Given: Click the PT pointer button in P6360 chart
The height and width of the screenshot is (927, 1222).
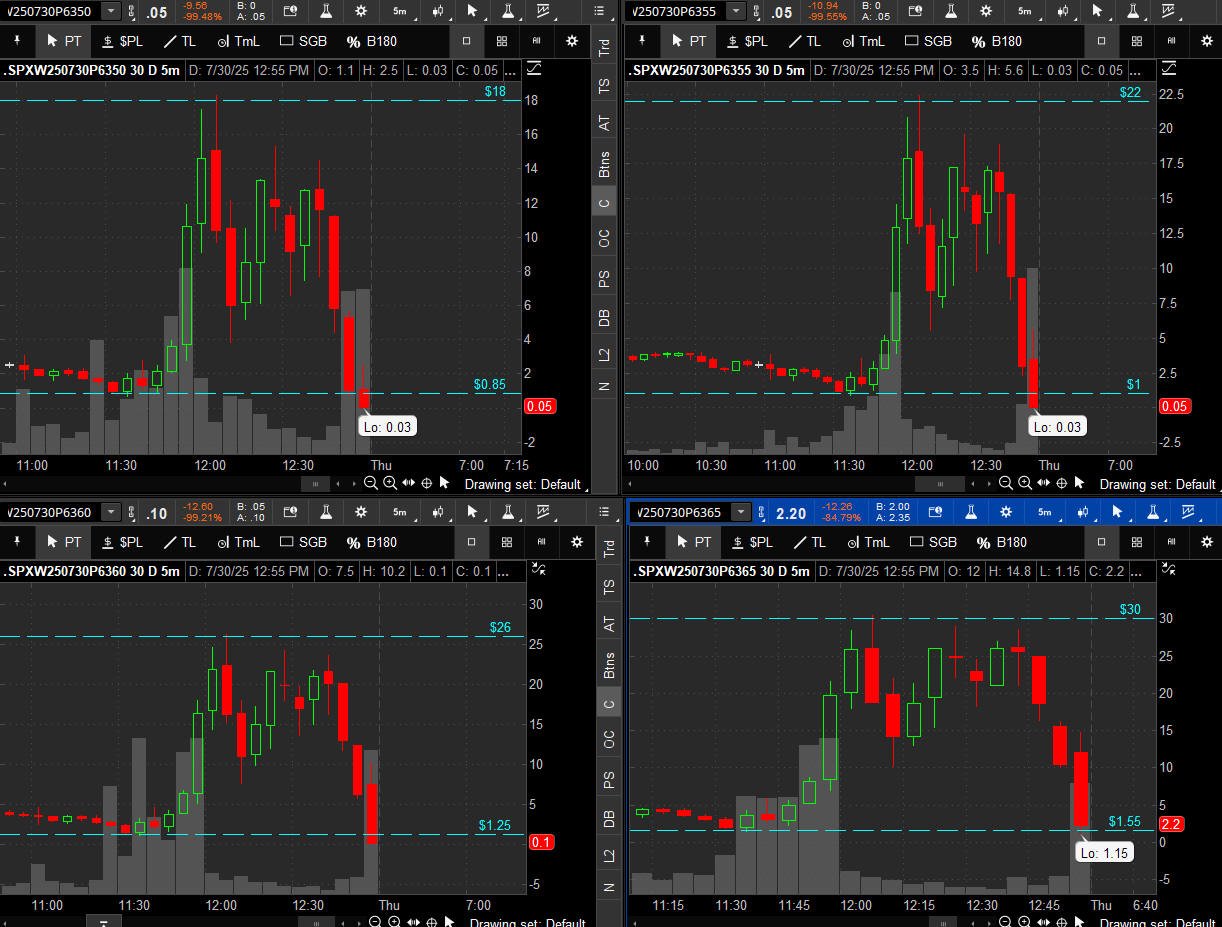Looking at the screenshot, I should 63,542.
